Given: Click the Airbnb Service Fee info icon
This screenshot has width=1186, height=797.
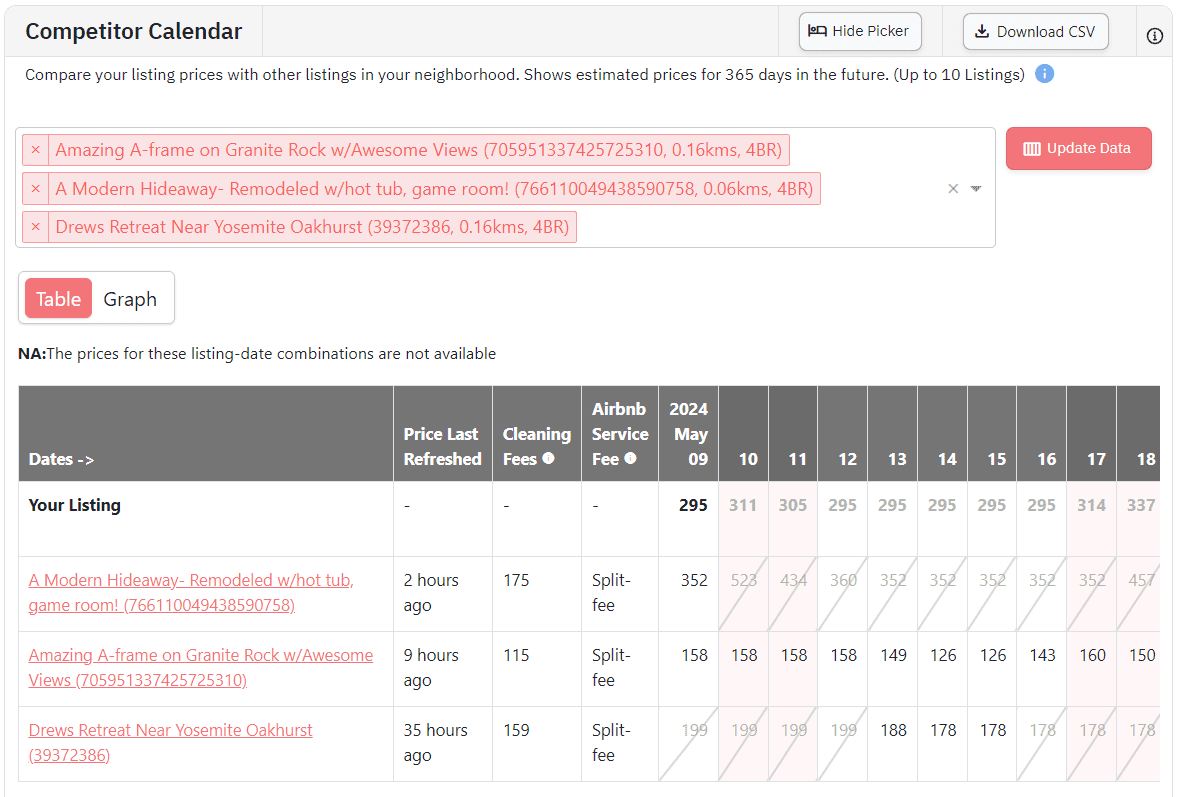Looking at the screenshot, I should [x=630, y=459].
